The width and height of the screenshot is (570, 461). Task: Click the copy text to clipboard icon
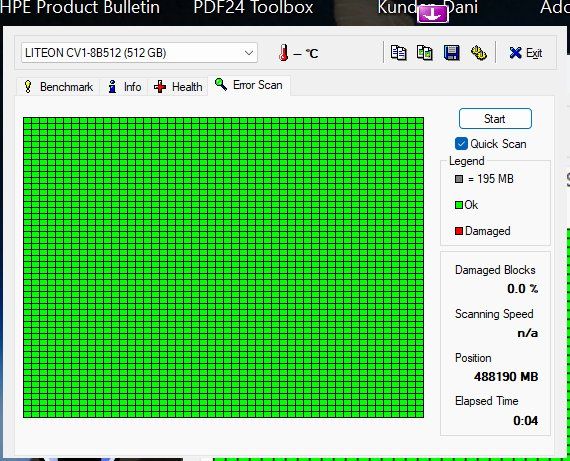[398, 53]
